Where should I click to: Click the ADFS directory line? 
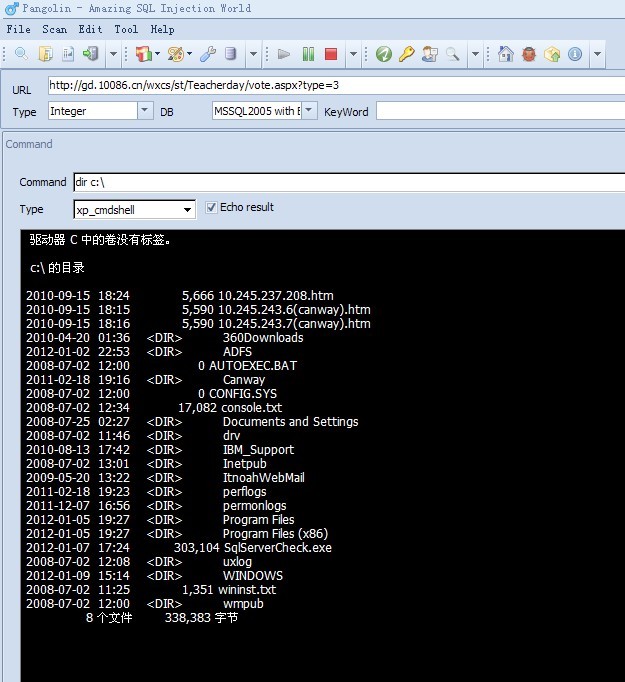point(139,351)
